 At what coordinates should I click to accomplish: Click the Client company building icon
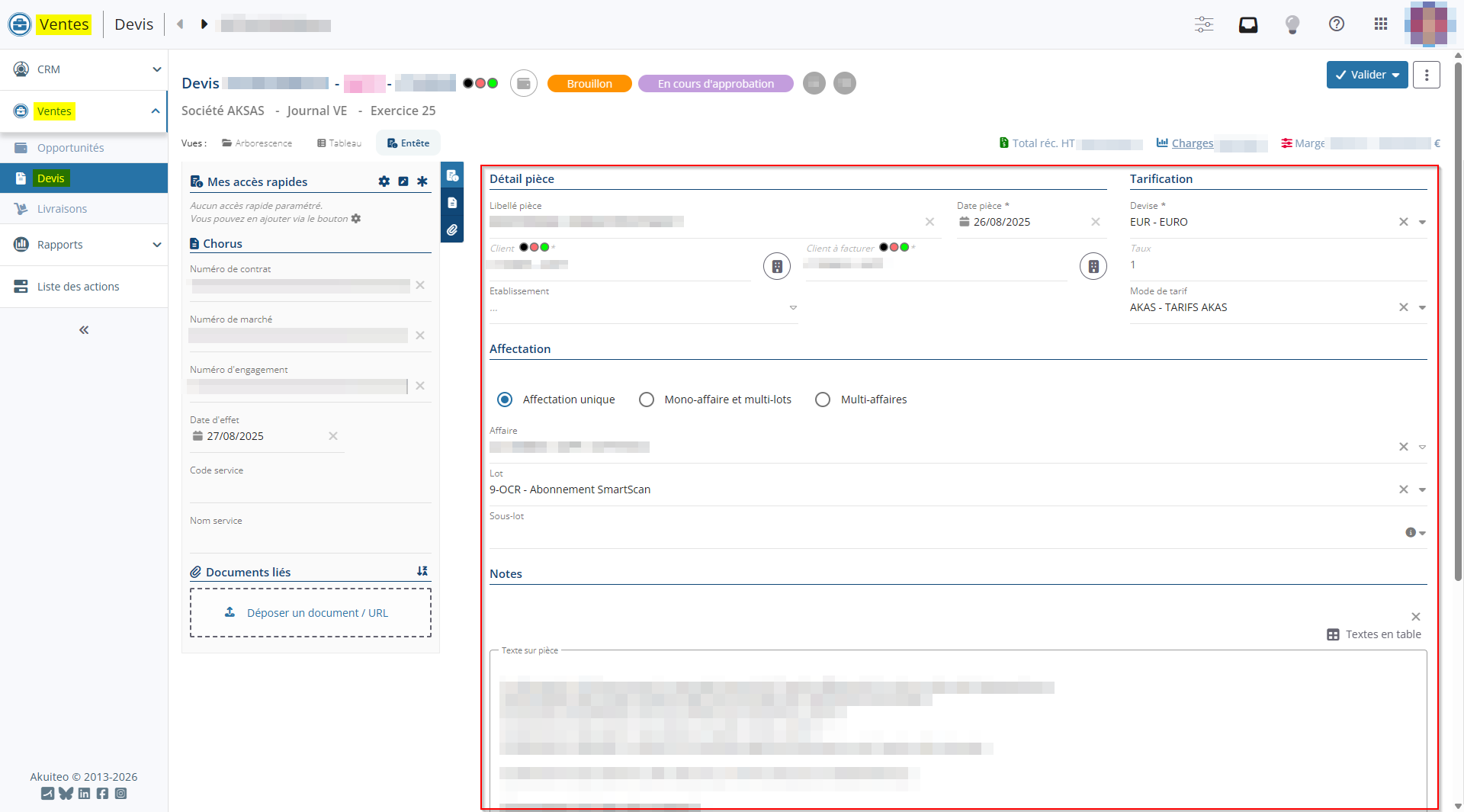[777, 266]
